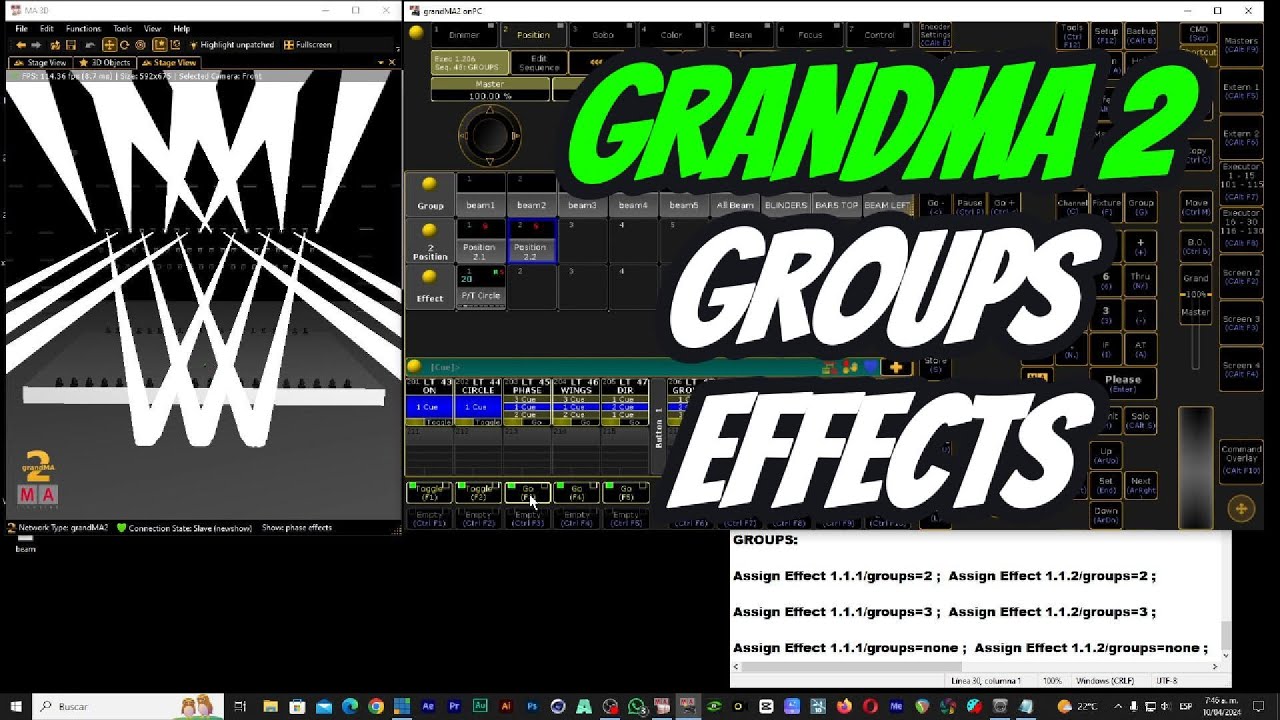Viewport: 1280px width, 720px height.
Task: Click the Next (ArRight) key
Action: (x=1141, y=484)
